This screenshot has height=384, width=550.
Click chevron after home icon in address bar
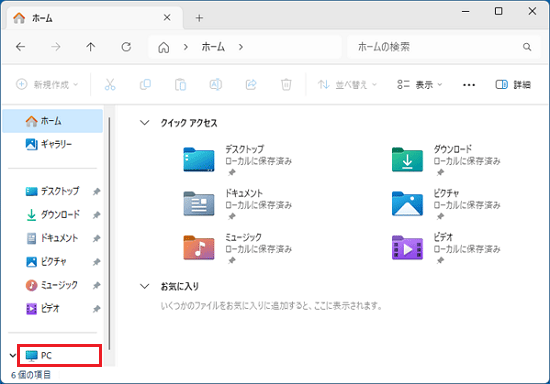pyautogui.click(x=186, y=47)
